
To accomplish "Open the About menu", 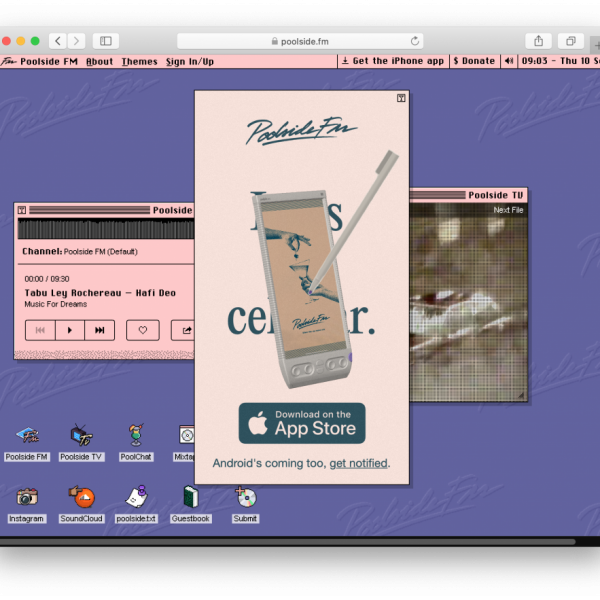I will 99,62.
